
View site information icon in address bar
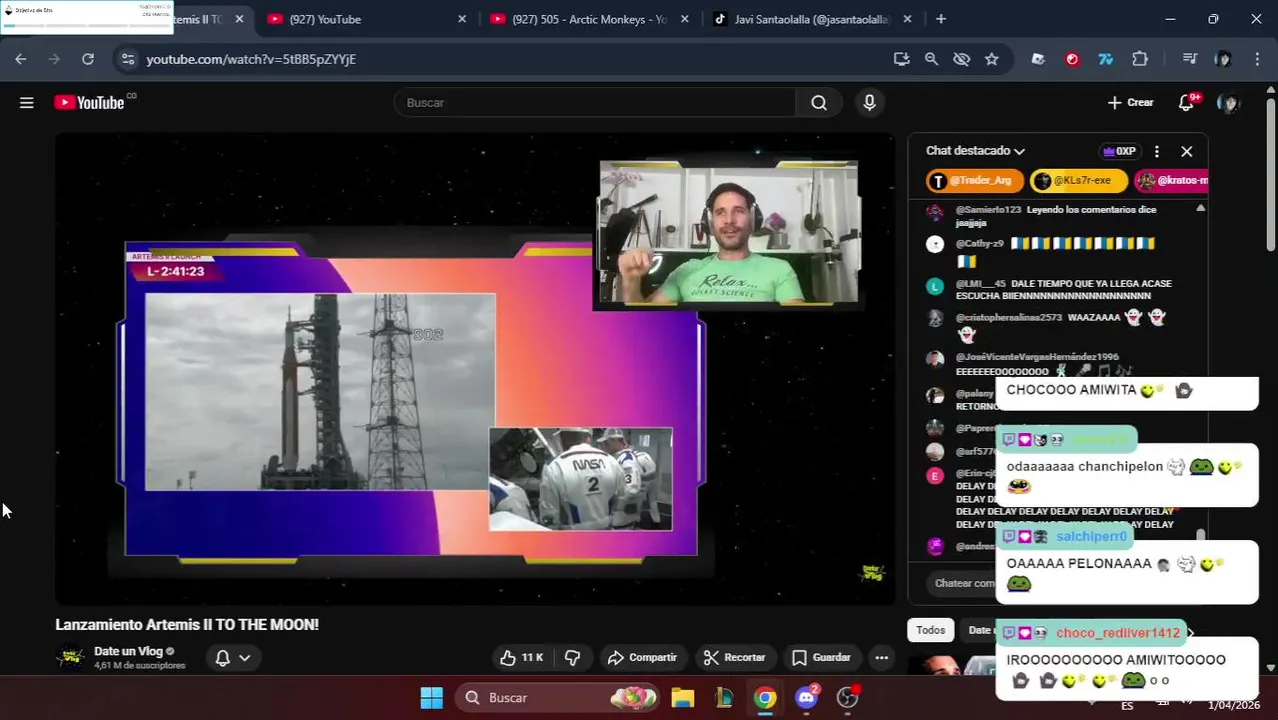tap(127, 59)
